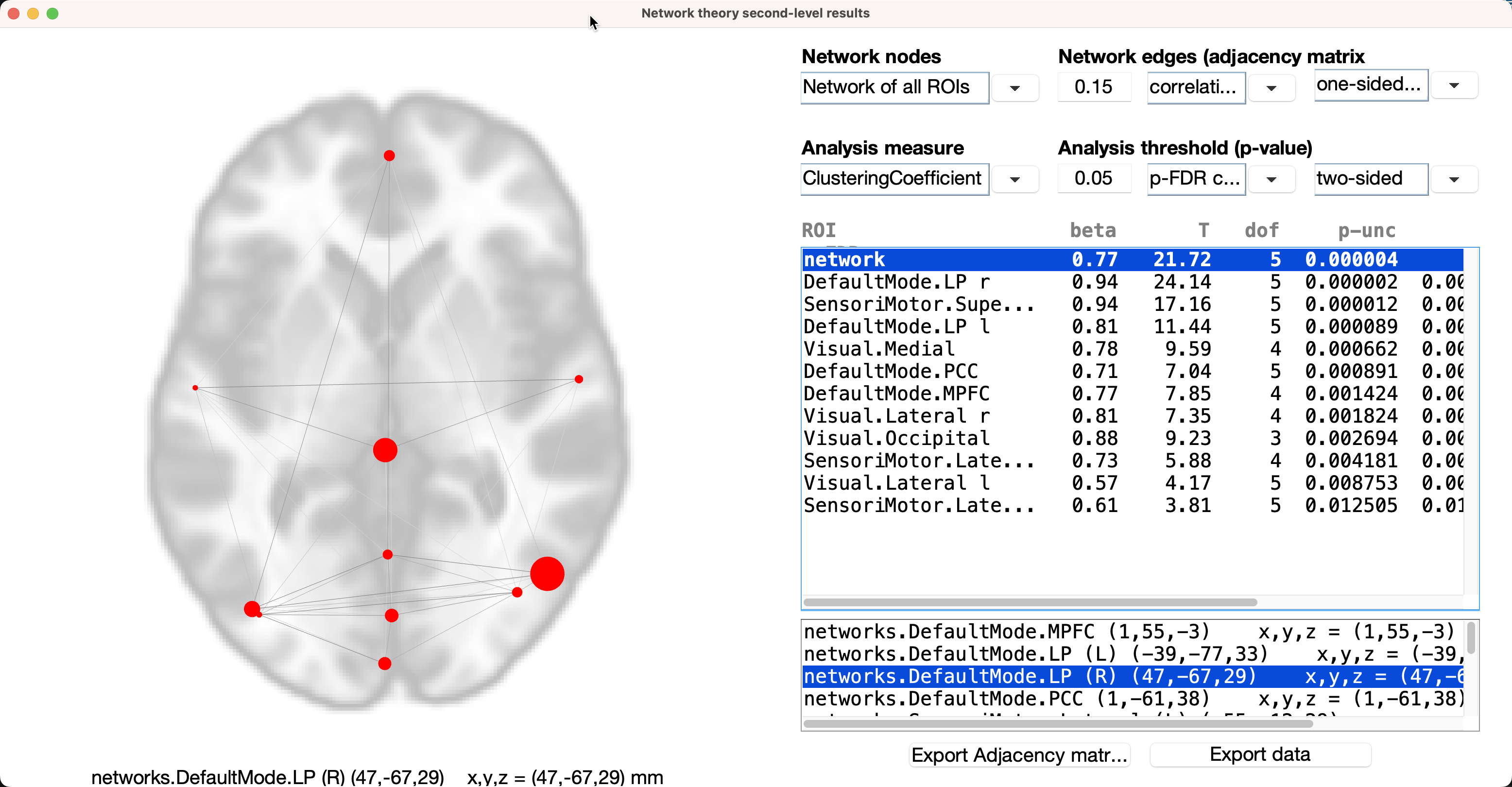The height and width of the screenshot is (787, 1512).
Task: Select the 'Visual.Occipital' results row
Action: point(1133,438)
